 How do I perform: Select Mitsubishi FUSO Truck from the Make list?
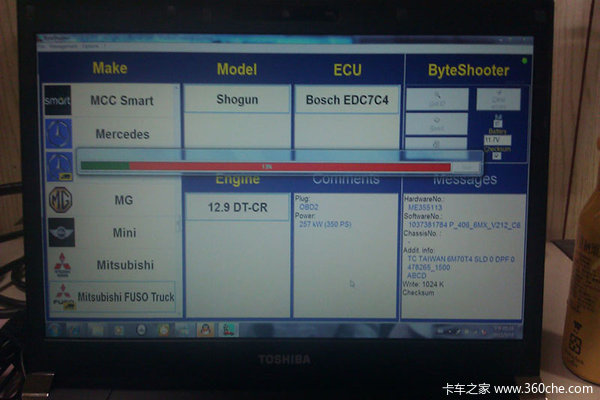[112, 297]
